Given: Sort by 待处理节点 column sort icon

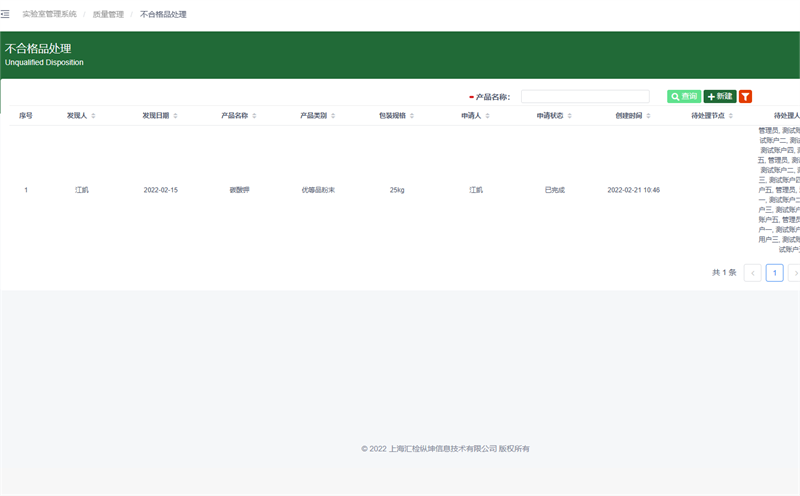Looking at the screenshot, I should tap(730, 116).
